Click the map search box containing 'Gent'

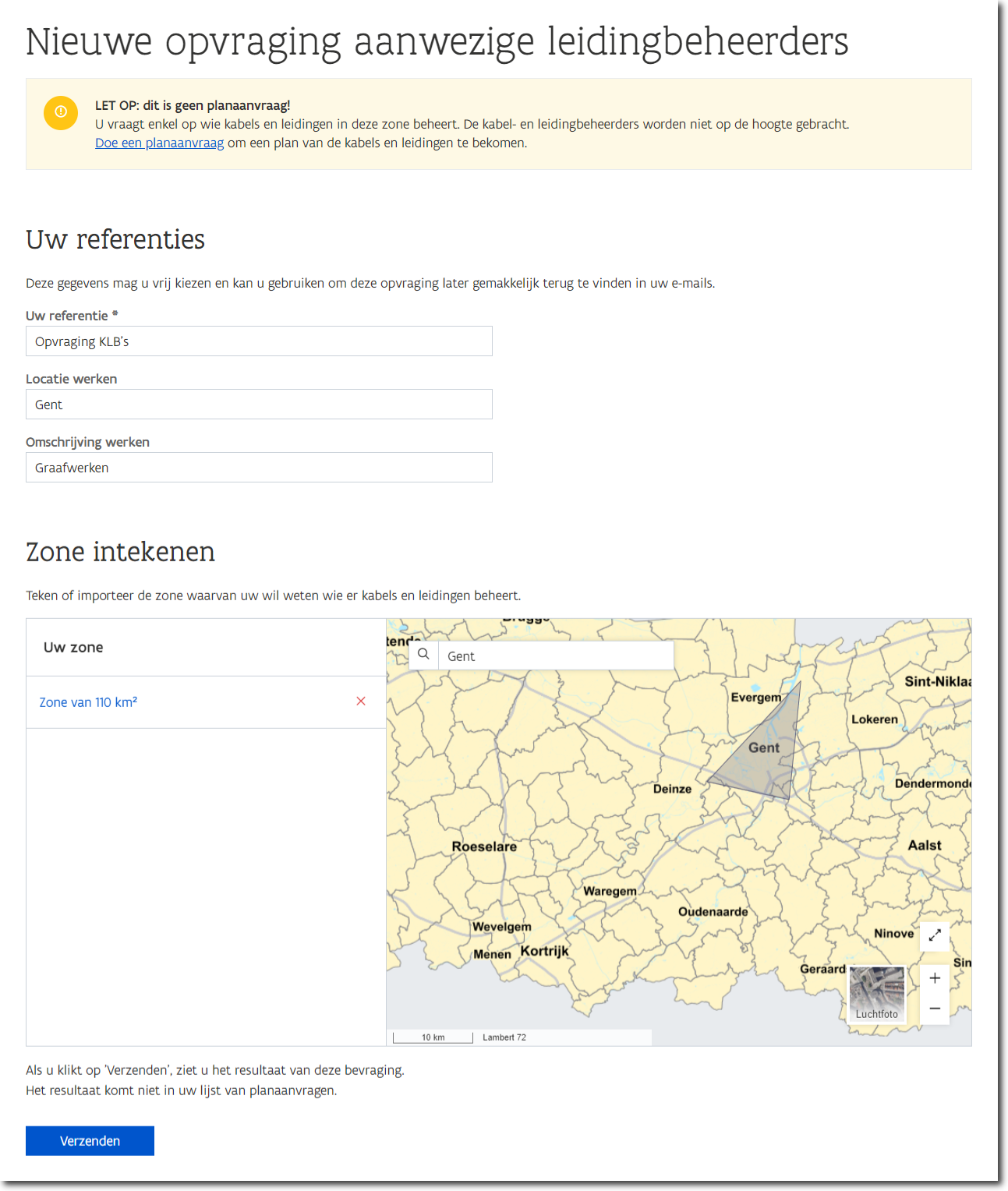point(556,656)
